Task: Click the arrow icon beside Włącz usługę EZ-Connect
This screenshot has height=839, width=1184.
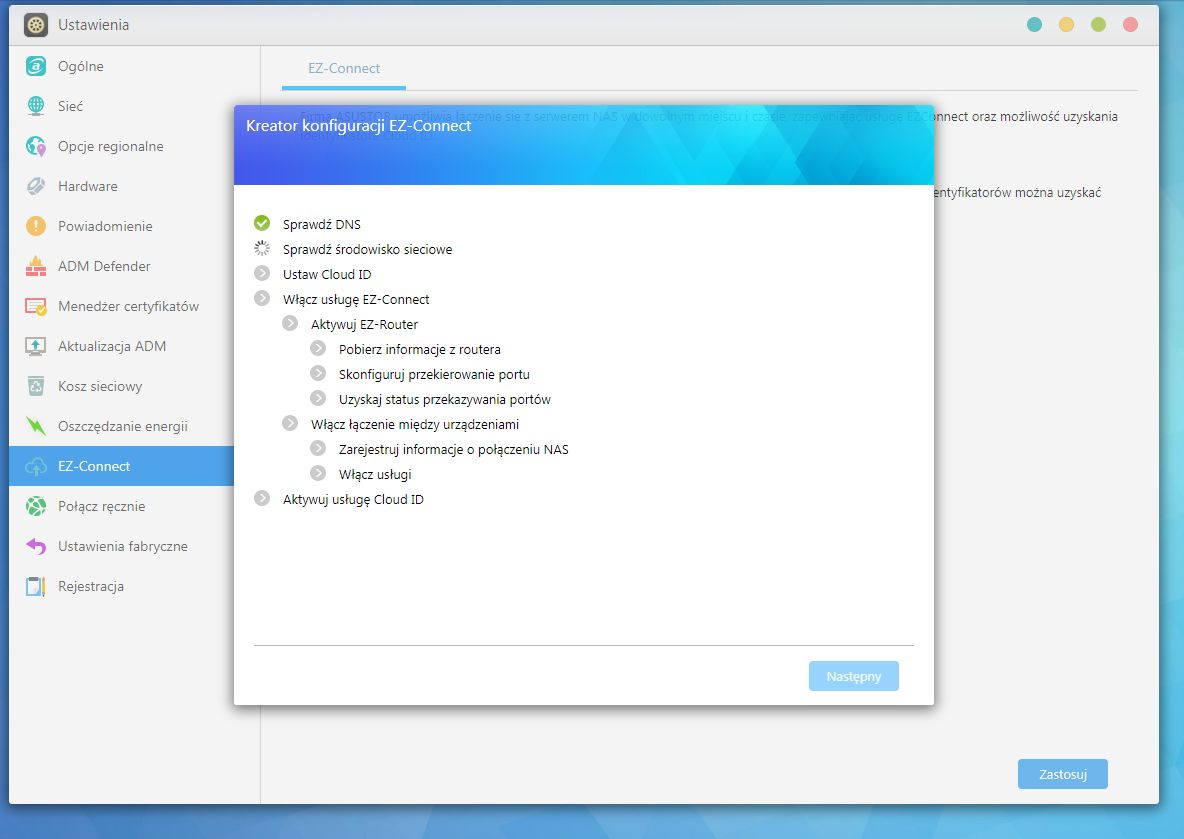Action: (262, 298)
